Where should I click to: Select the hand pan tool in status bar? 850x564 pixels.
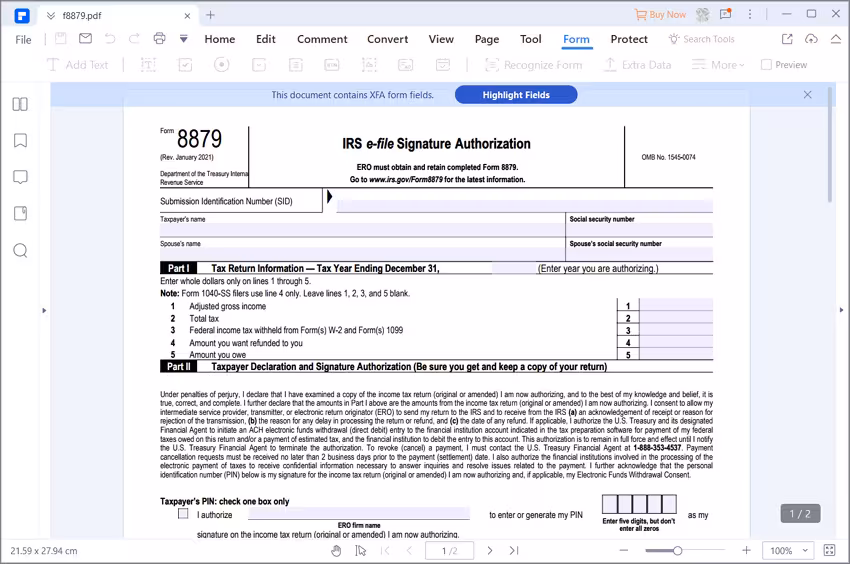[x=336, y=550]
